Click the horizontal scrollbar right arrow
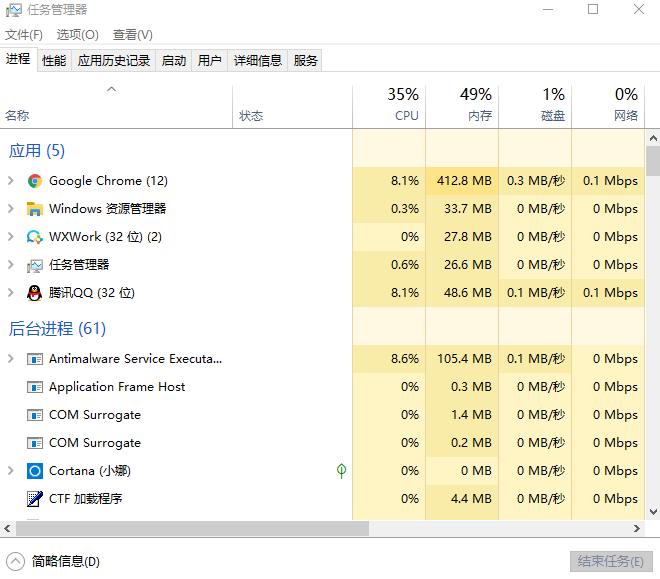660x579 pixels. [x=636, y=529]
